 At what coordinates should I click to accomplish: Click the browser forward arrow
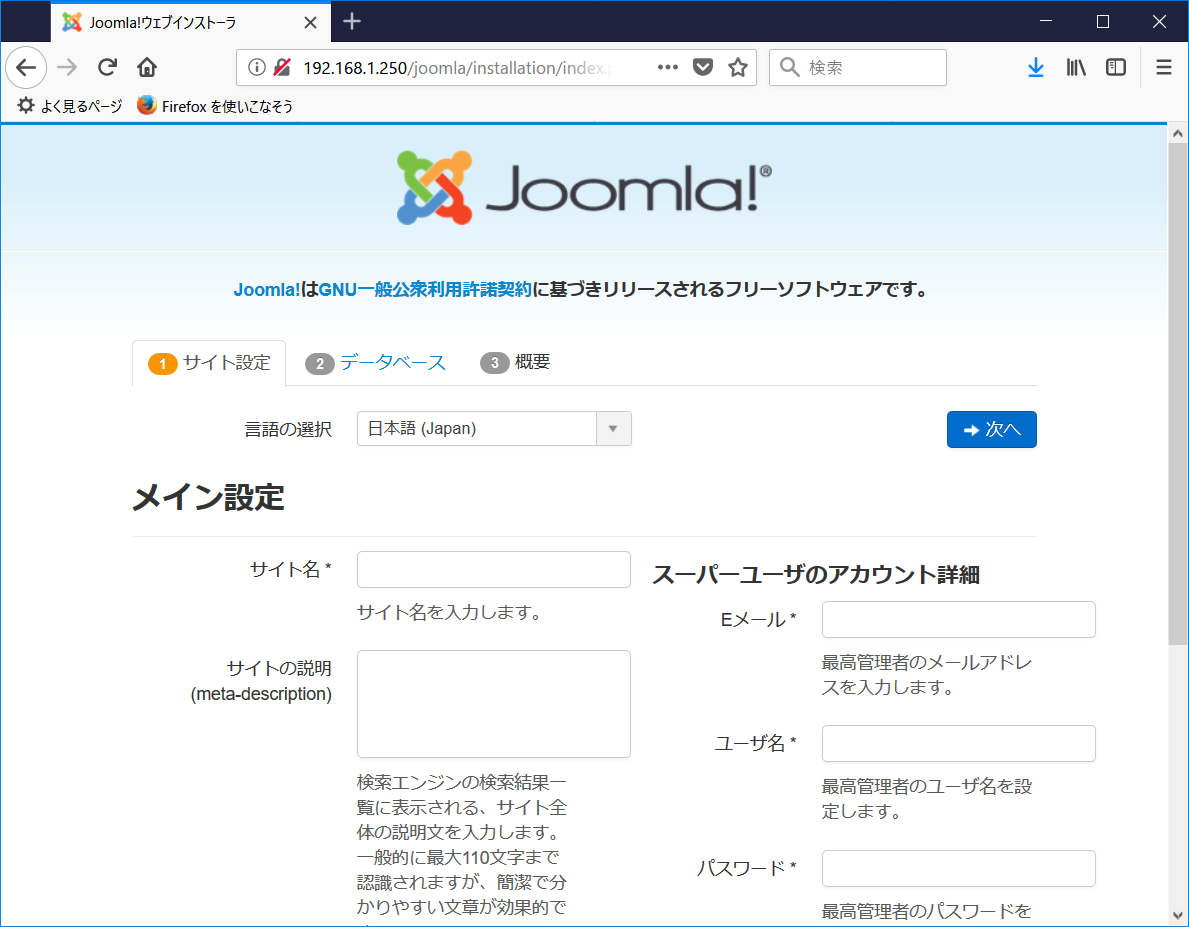(x=67, y=68)
